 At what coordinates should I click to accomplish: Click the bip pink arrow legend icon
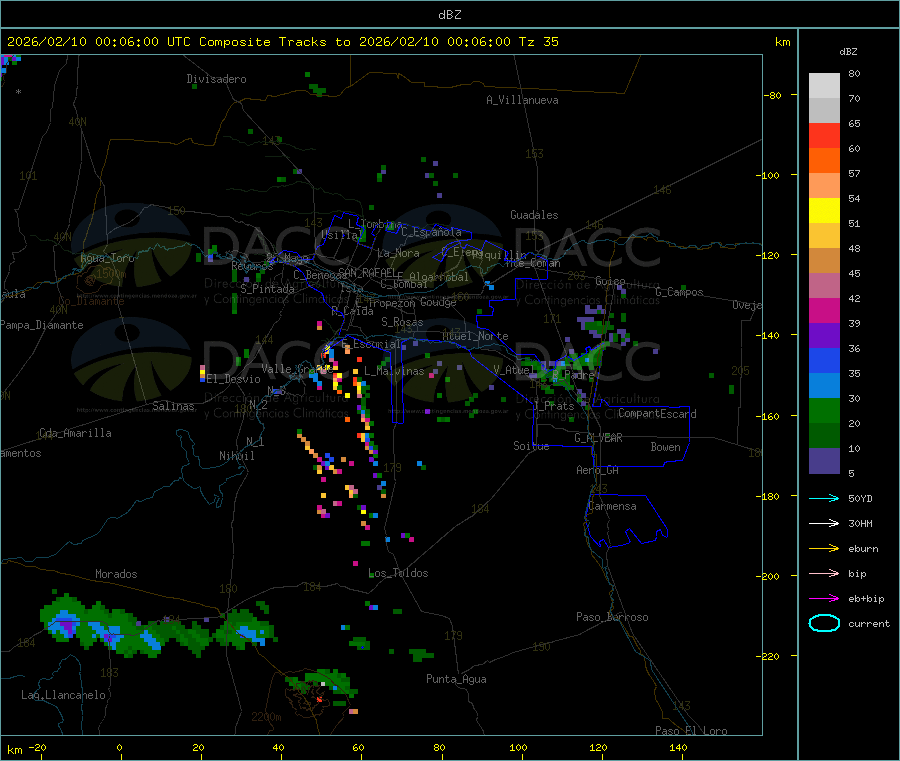[824, 573]
